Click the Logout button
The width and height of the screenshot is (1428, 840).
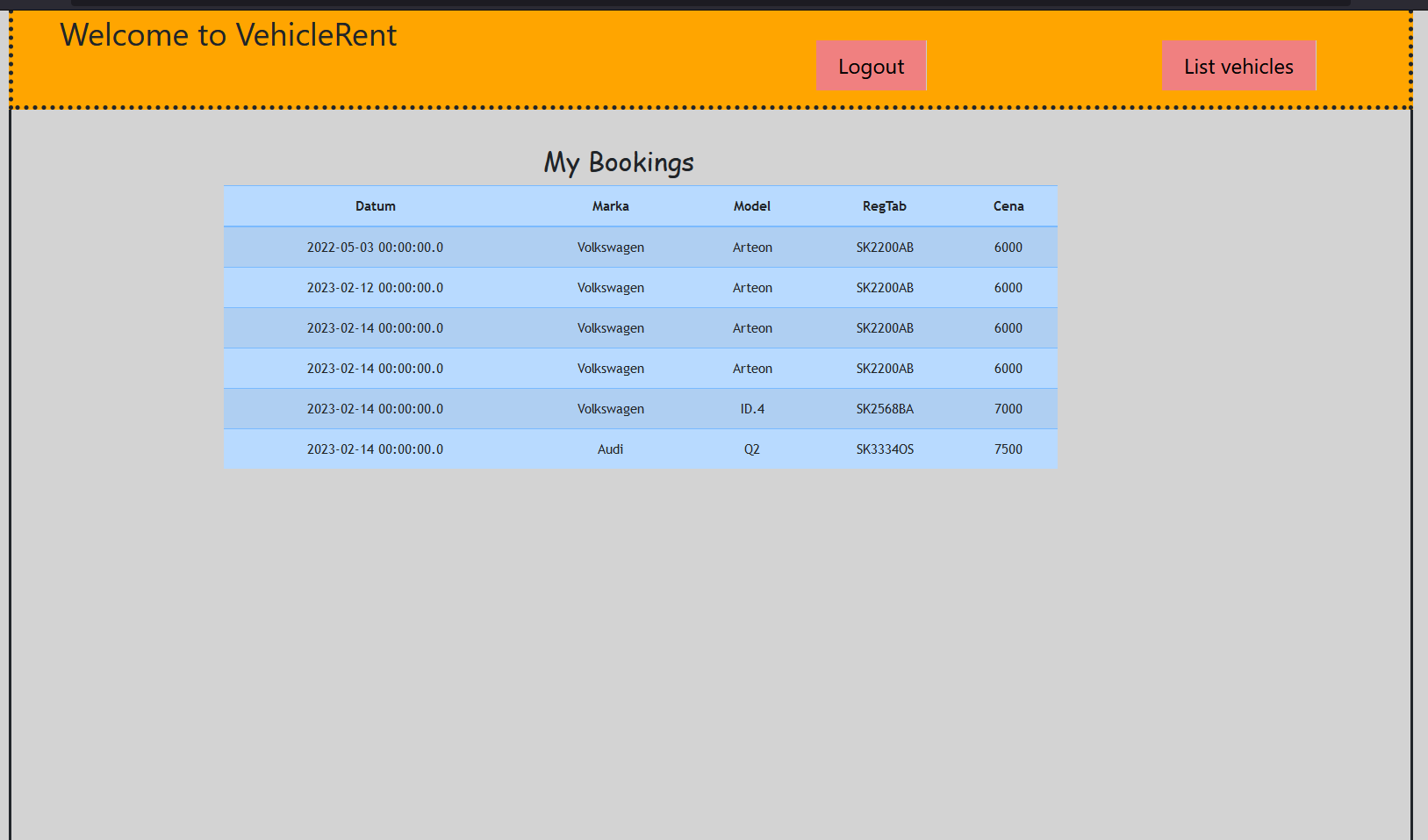point(871,66)
